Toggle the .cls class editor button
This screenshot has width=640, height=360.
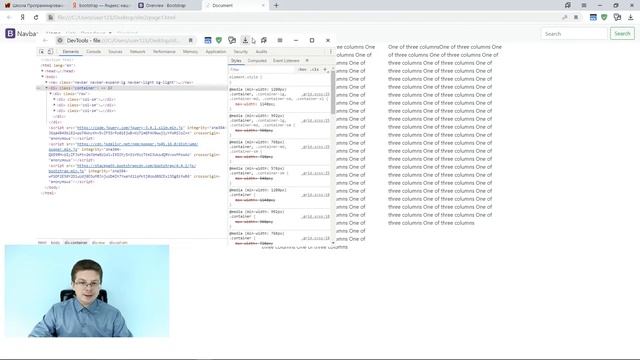(x=315, y=69)
